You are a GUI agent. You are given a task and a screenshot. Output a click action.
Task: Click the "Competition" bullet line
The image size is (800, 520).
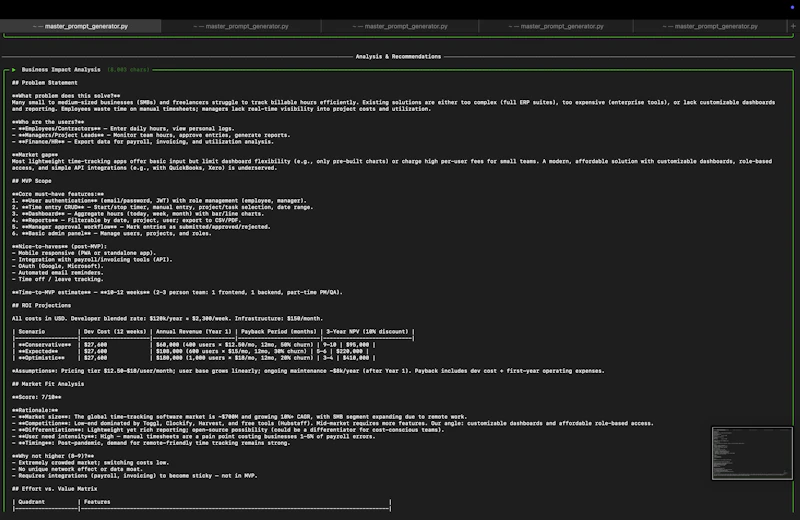tap(333, 423)
